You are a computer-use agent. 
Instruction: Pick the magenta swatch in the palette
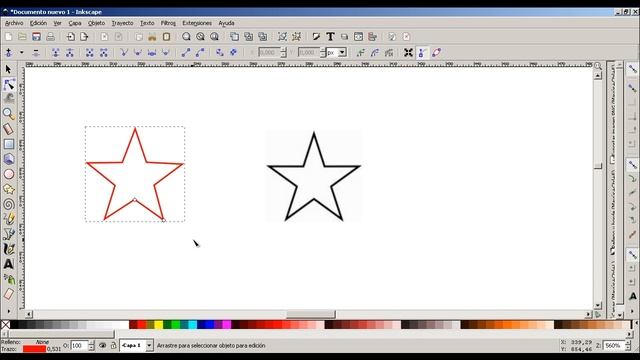[x=227, y=325]
